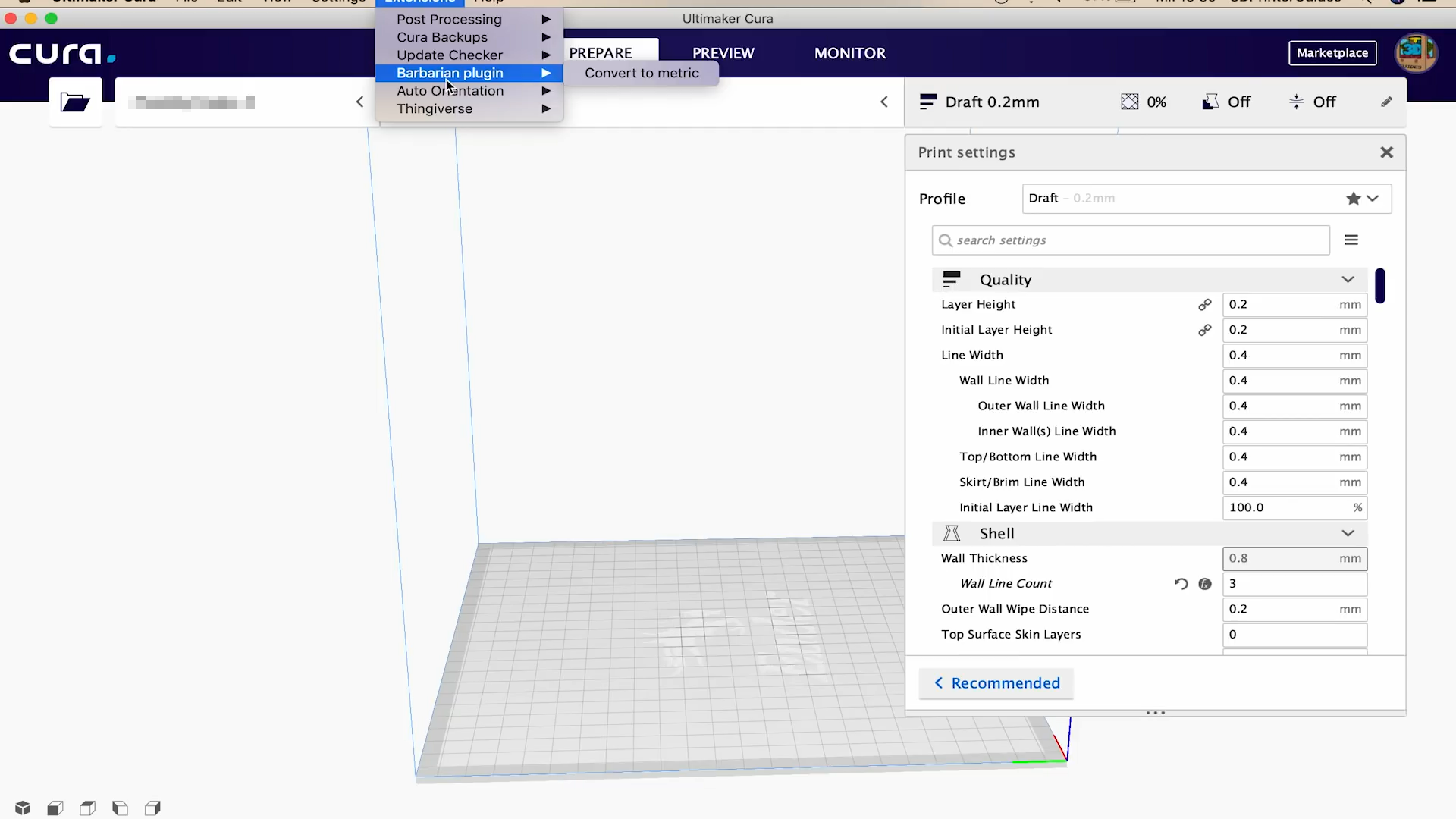Click the settings list scrollbar
Viewport: 1456px width, 819px height.
pos(1380,286)
